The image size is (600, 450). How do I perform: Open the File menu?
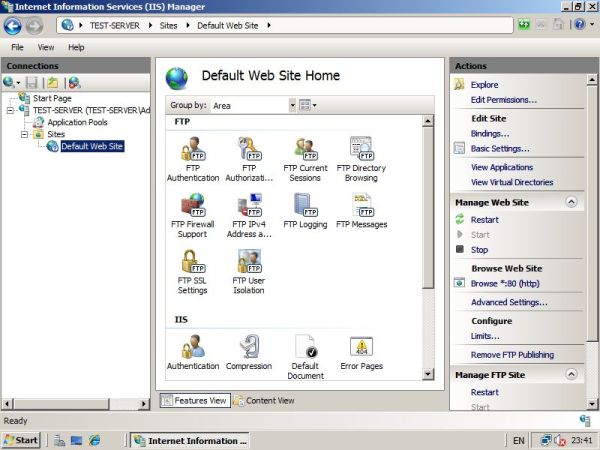(17, 47)
